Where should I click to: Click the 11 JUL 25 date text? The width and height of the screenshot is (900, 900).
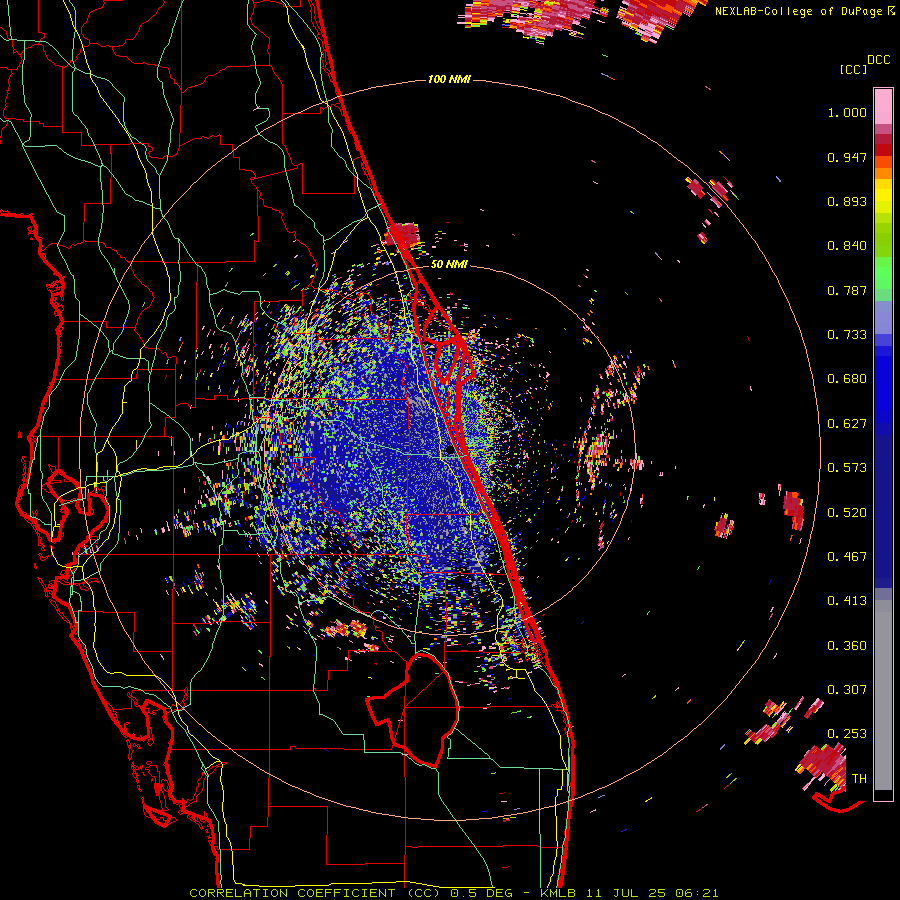click(x=626, y=893)
